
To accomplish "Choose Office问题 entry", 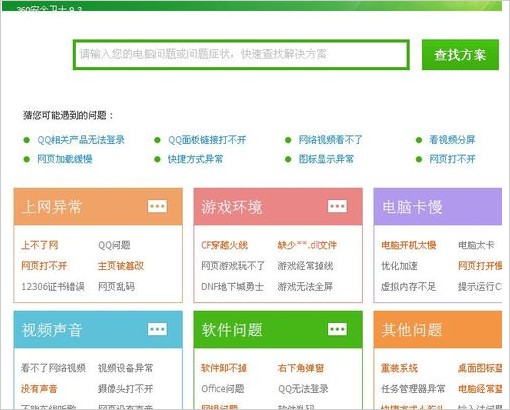I will pos(223,388).
